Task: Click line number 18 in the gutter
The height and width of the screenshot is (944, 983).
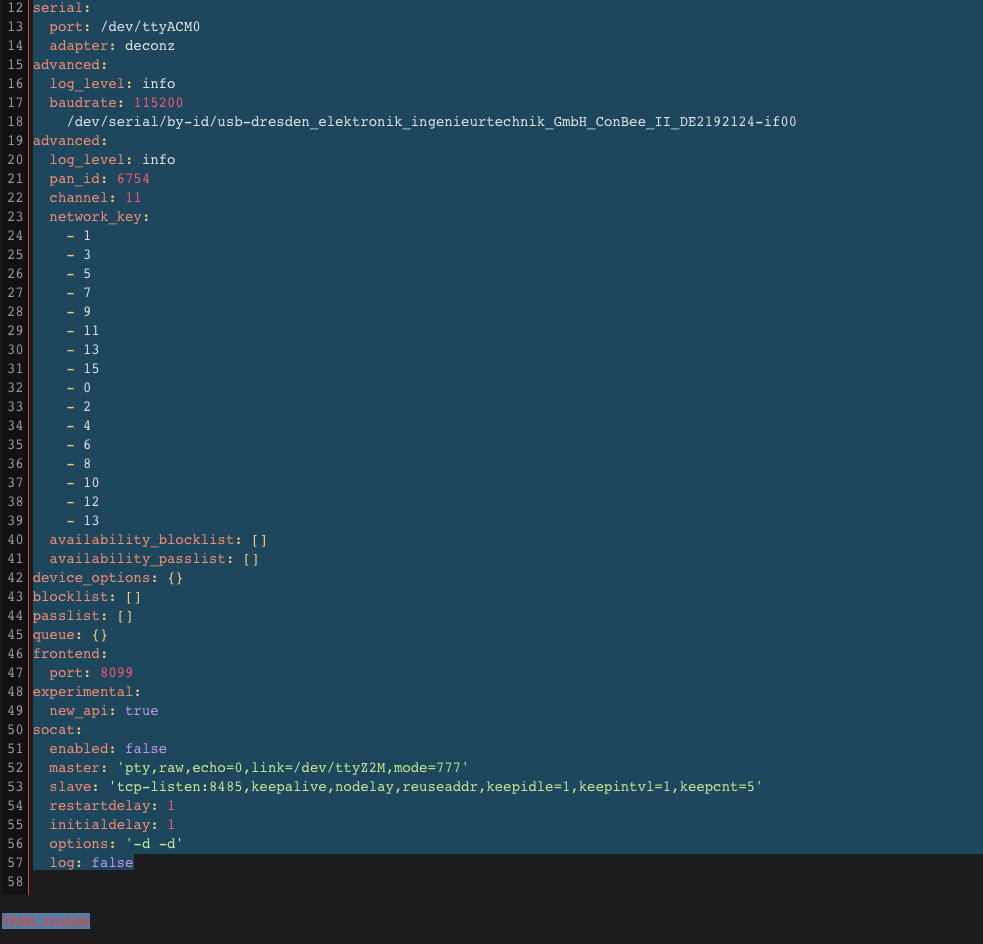Action: [15, 122]
